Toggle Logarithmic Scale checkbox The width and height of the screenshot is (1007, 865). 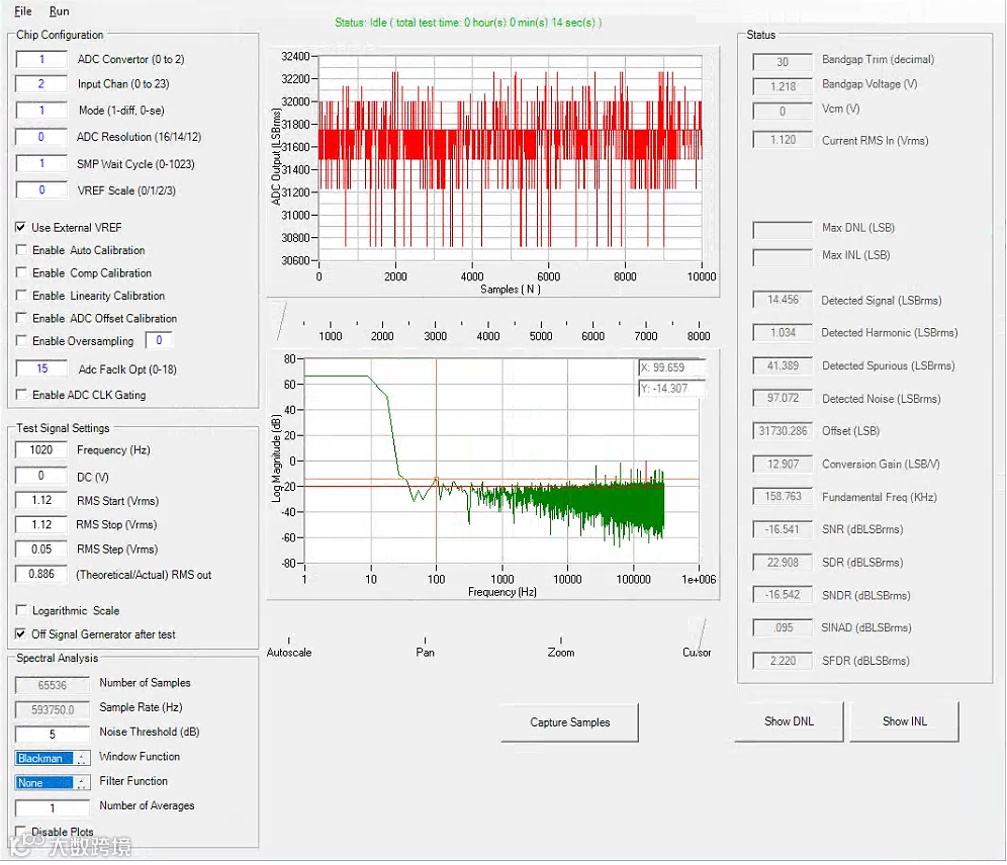[21, 610]
